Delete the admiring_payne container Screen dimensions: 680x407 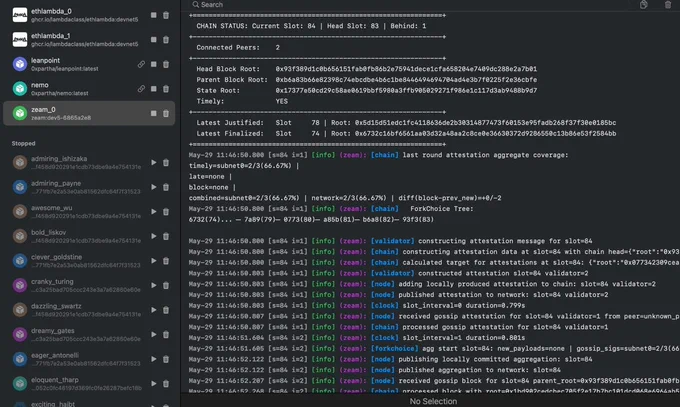(x=166, y=187)
